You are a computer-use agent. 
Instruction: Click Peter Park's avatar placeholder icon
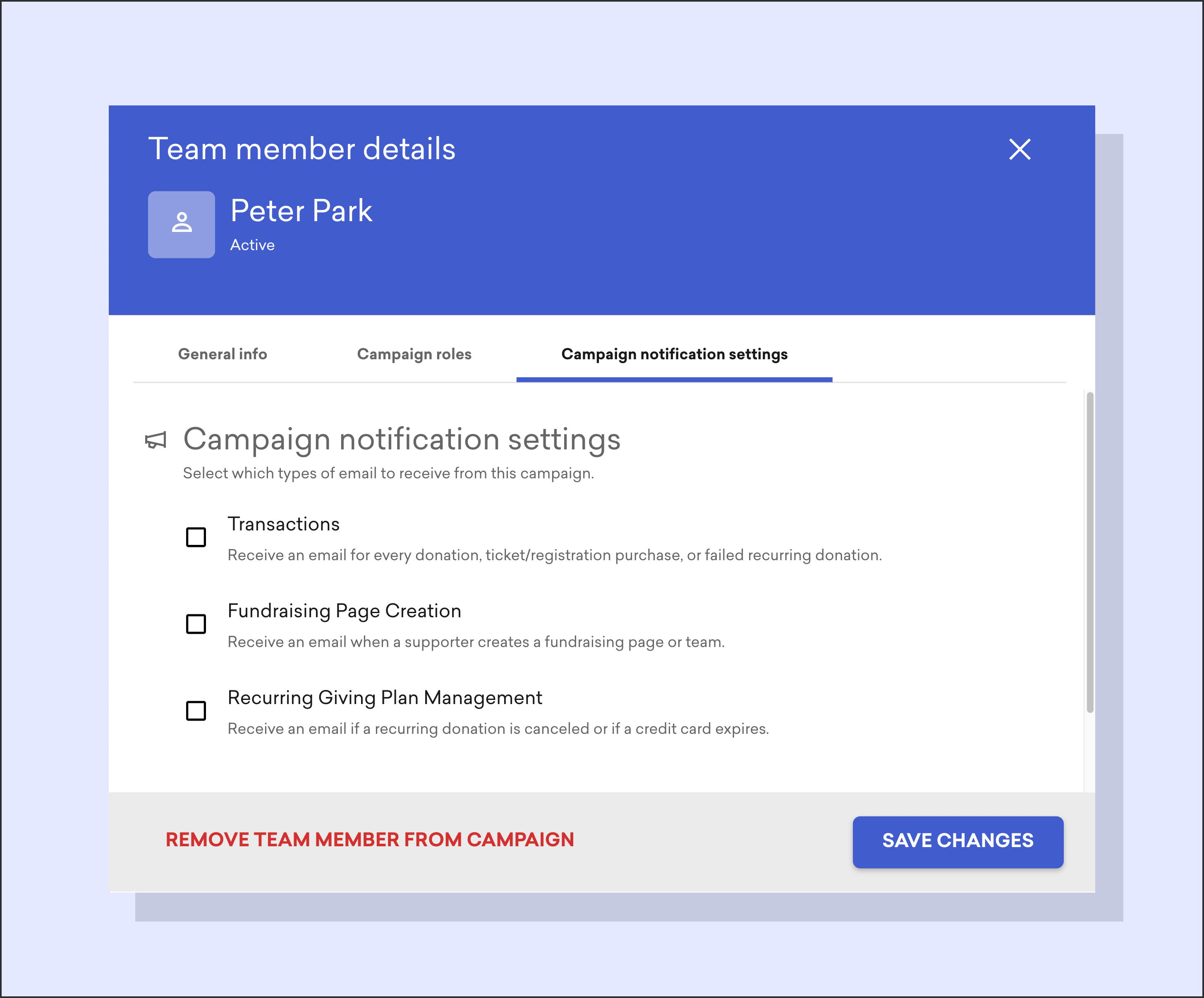182,225
